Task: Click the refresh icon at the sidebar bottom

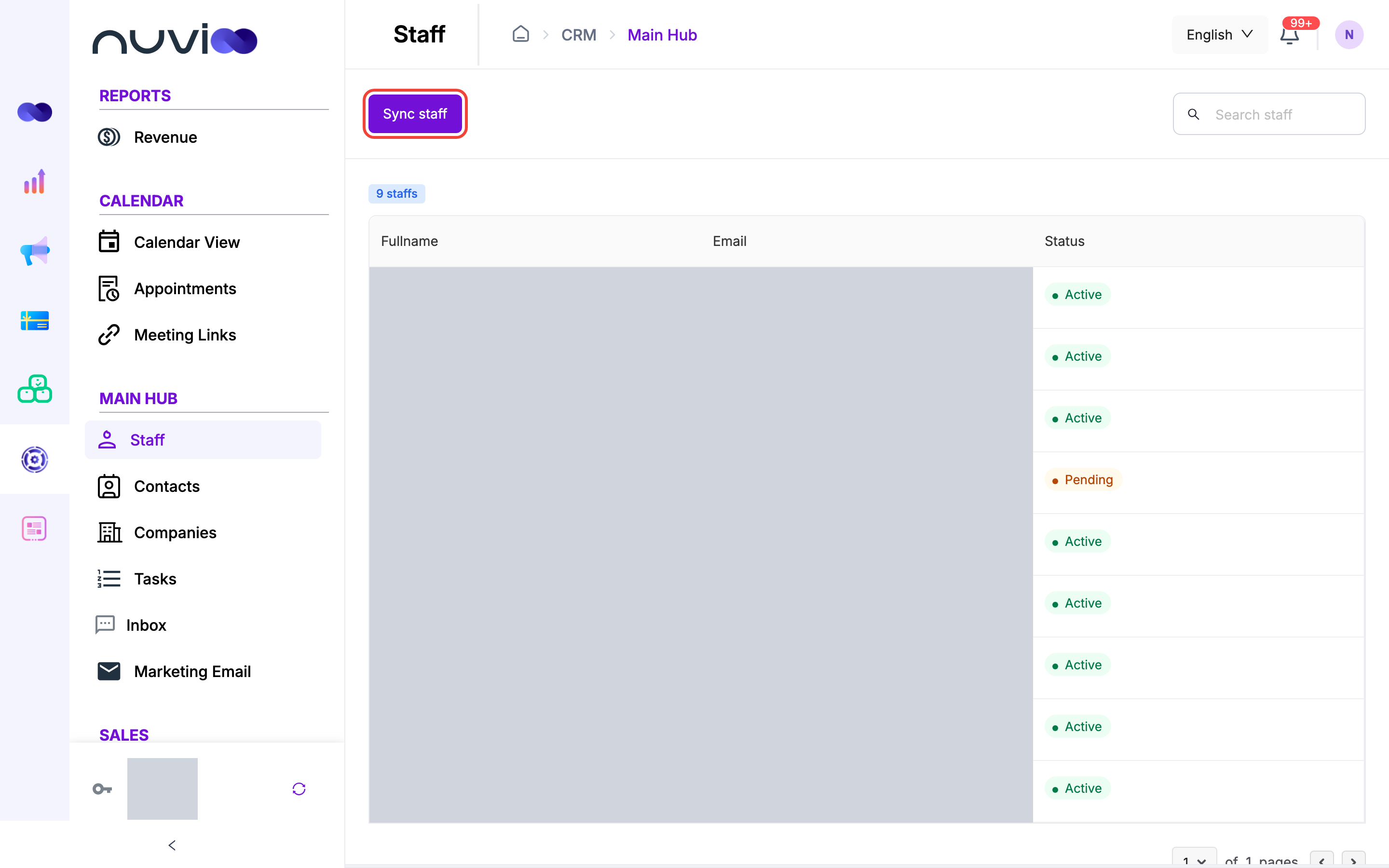Action: pos(299,789)
